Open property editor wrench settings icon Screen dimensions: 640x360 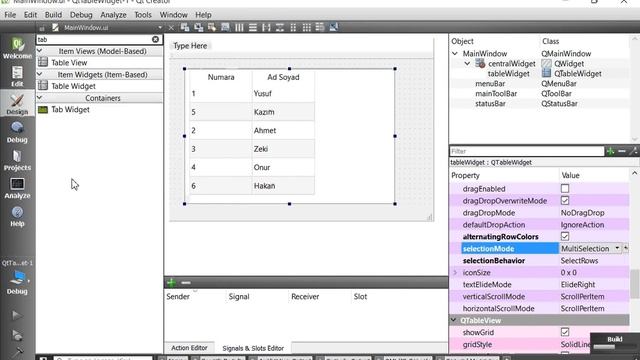pyautogui.click(x=633, y=151)
